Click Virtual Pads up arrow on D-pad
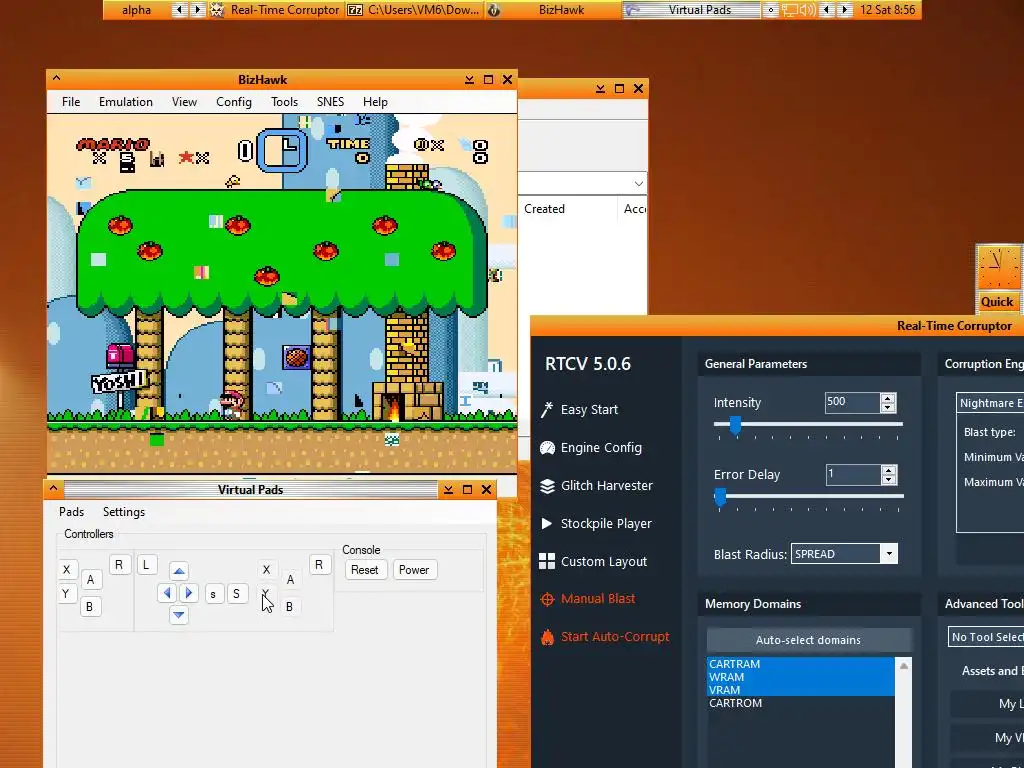1024x768 pixels. [179, 571]
